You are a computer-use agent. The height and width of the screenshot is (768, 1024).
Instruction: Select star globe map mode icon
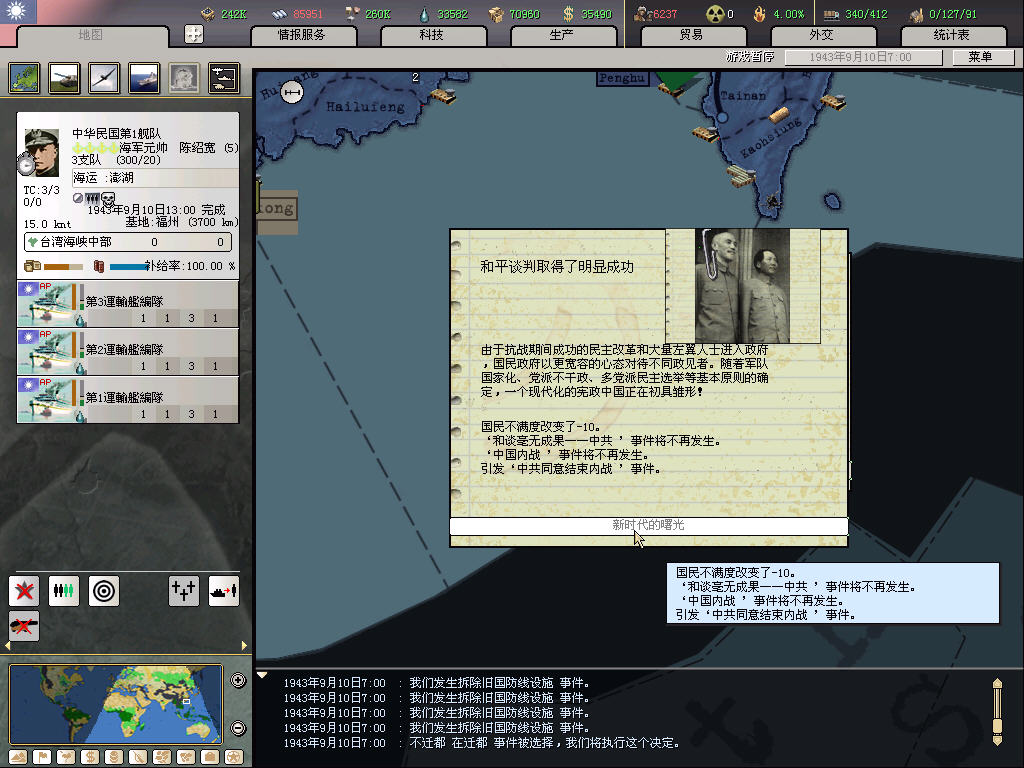tap(234, 758)
